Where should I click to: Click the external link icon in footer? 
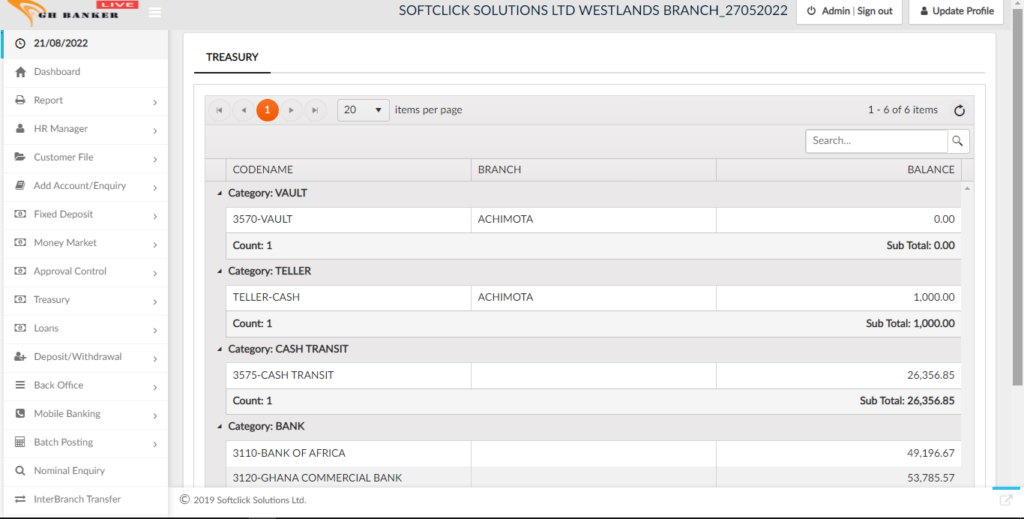pos(1006,500)
